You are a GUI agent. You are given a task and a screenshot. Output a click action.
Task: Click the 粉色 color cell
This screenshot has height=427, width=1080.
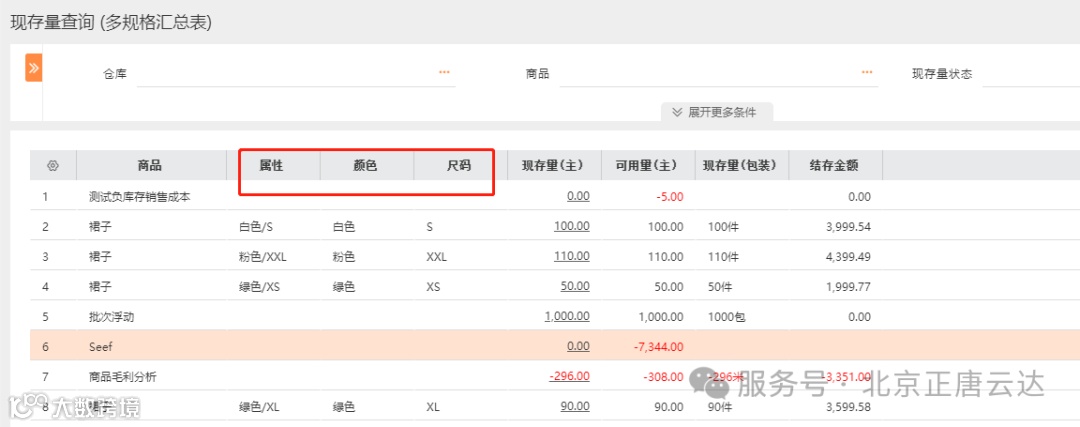[343, 257]
